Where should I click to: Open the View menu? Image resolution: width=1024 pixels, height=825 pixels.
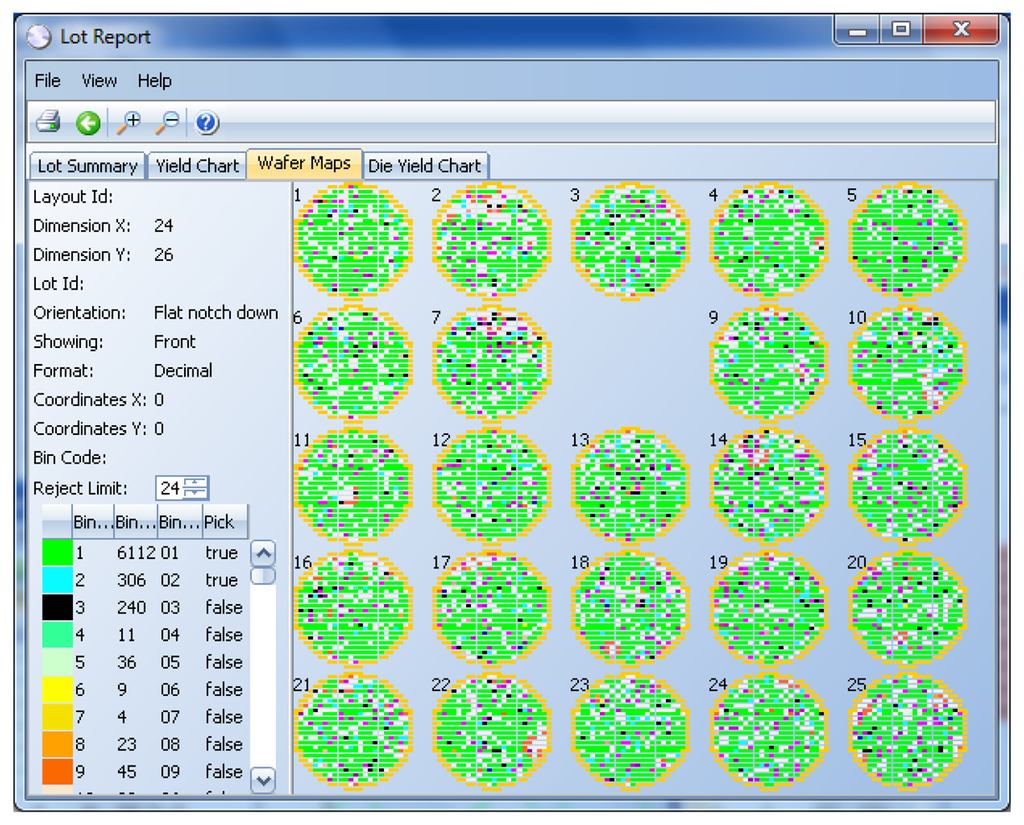click(99, 81)
